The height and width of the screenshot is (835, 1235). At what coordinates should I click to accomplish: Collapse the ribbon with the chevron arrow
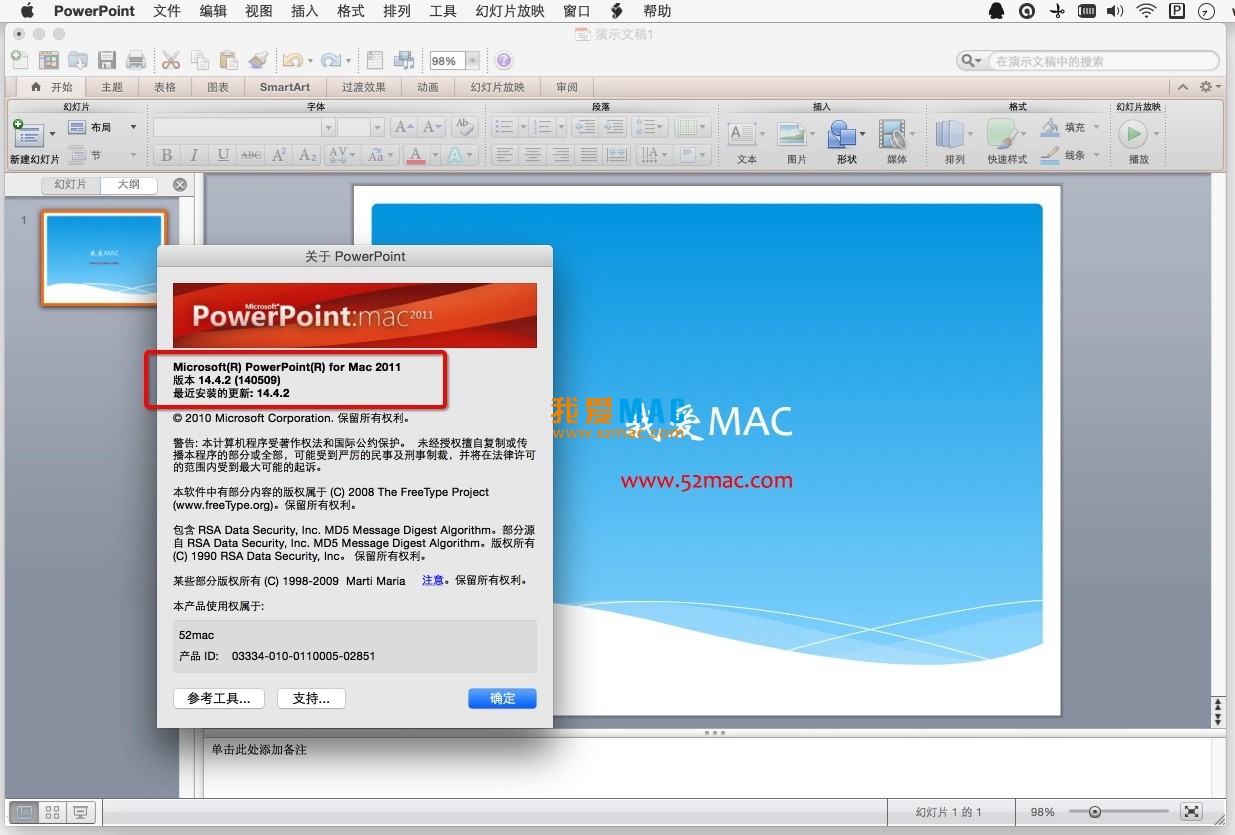[1182, 87]
